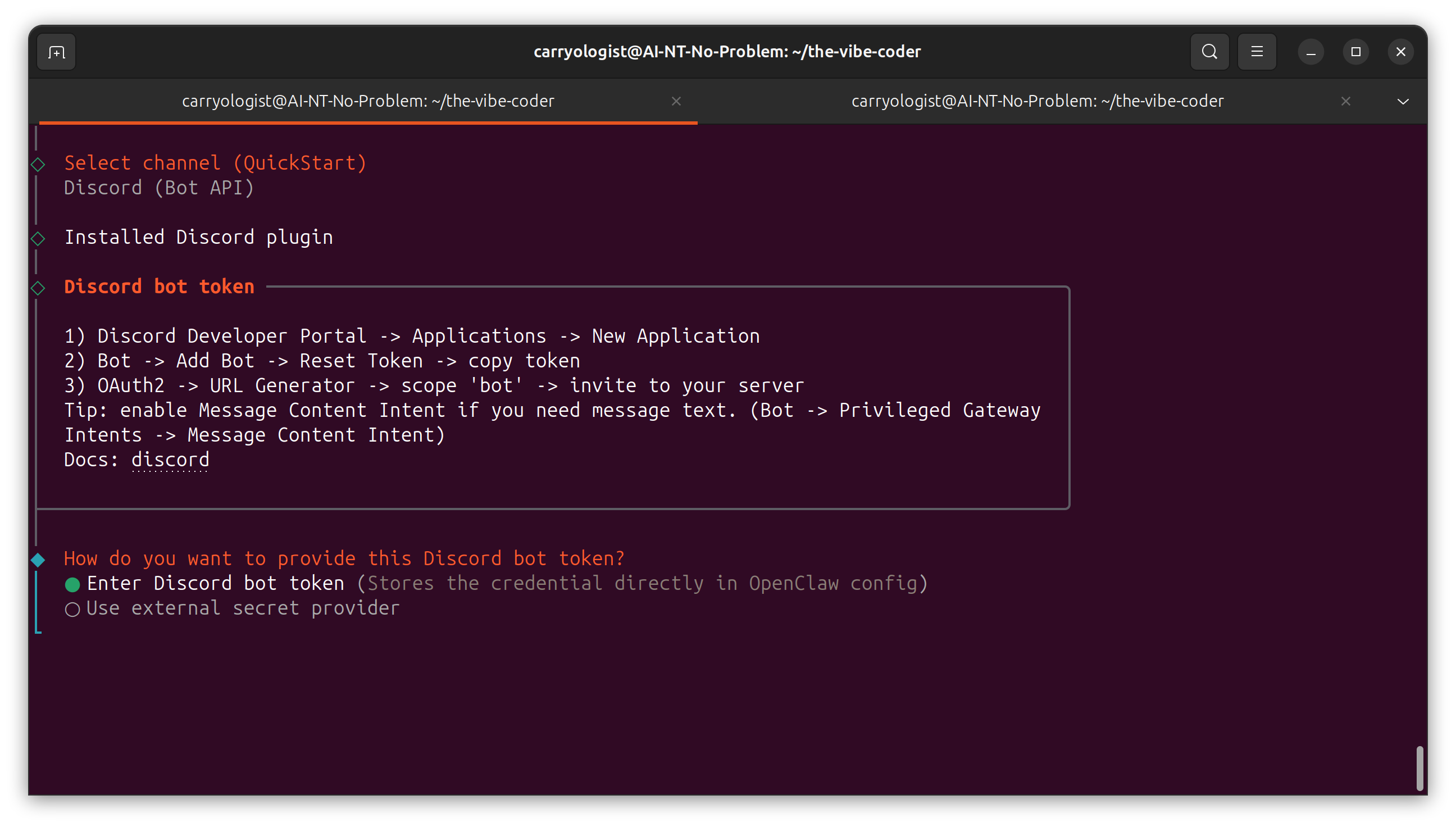Expand the tab list dropdown
Image resolution: width=1456 pixels, height=827 pixels.
pos(1403,101)
